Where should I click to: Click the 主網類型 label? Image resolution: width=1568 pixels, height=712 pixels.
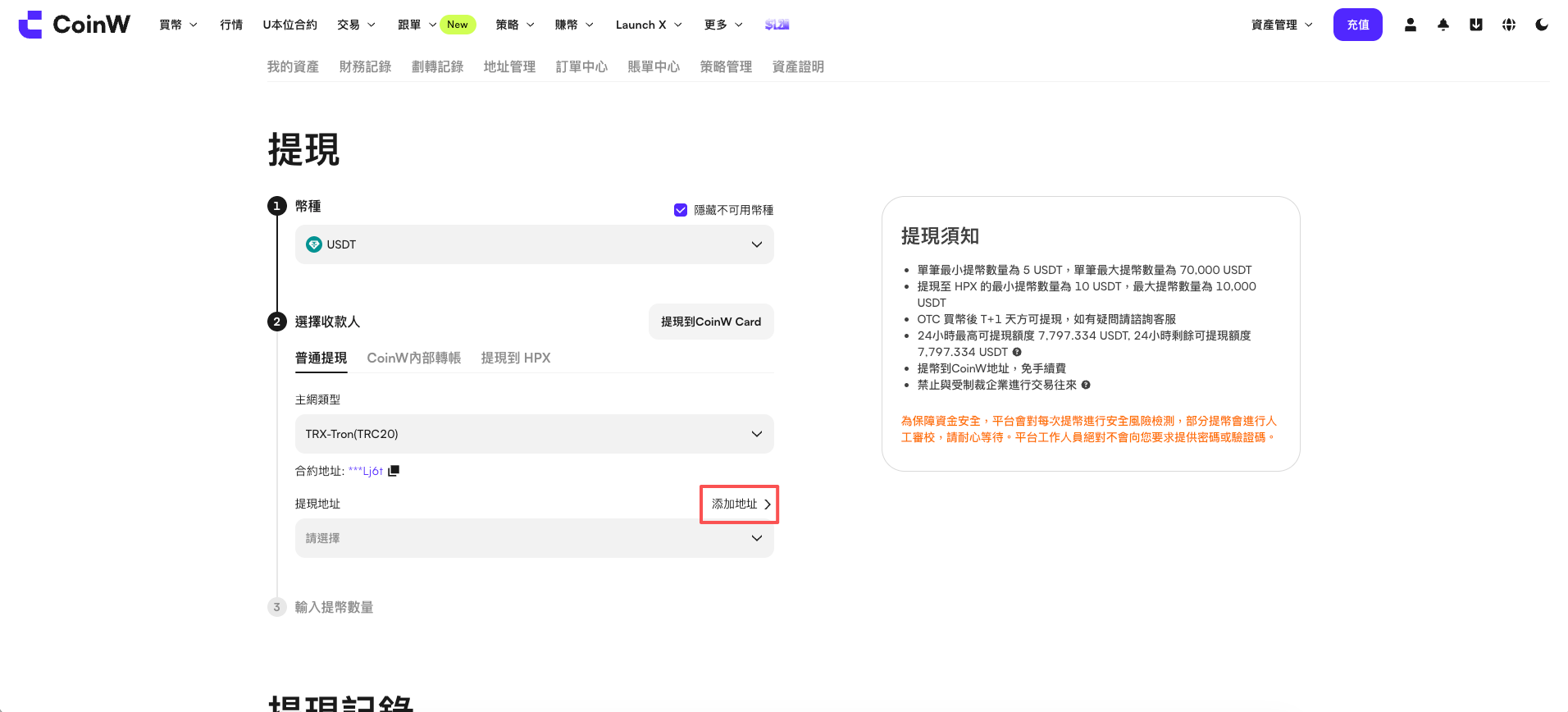(317, 399)
